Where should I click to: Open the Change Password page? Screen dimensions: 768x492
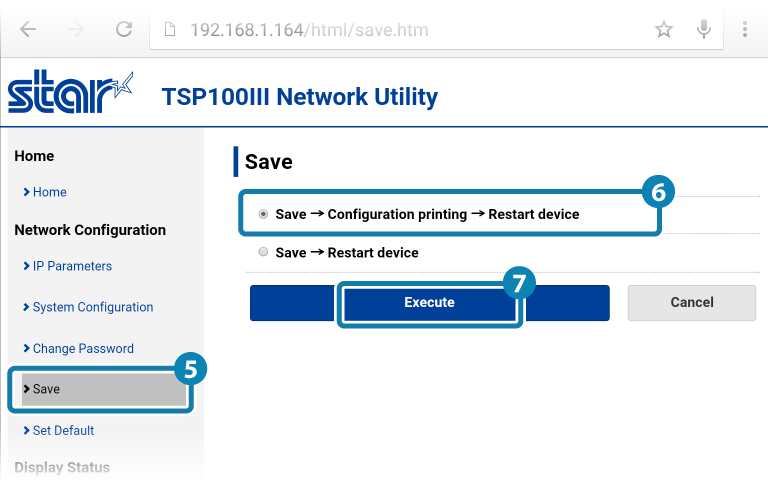pyautogui.click(x=82, y=348)
